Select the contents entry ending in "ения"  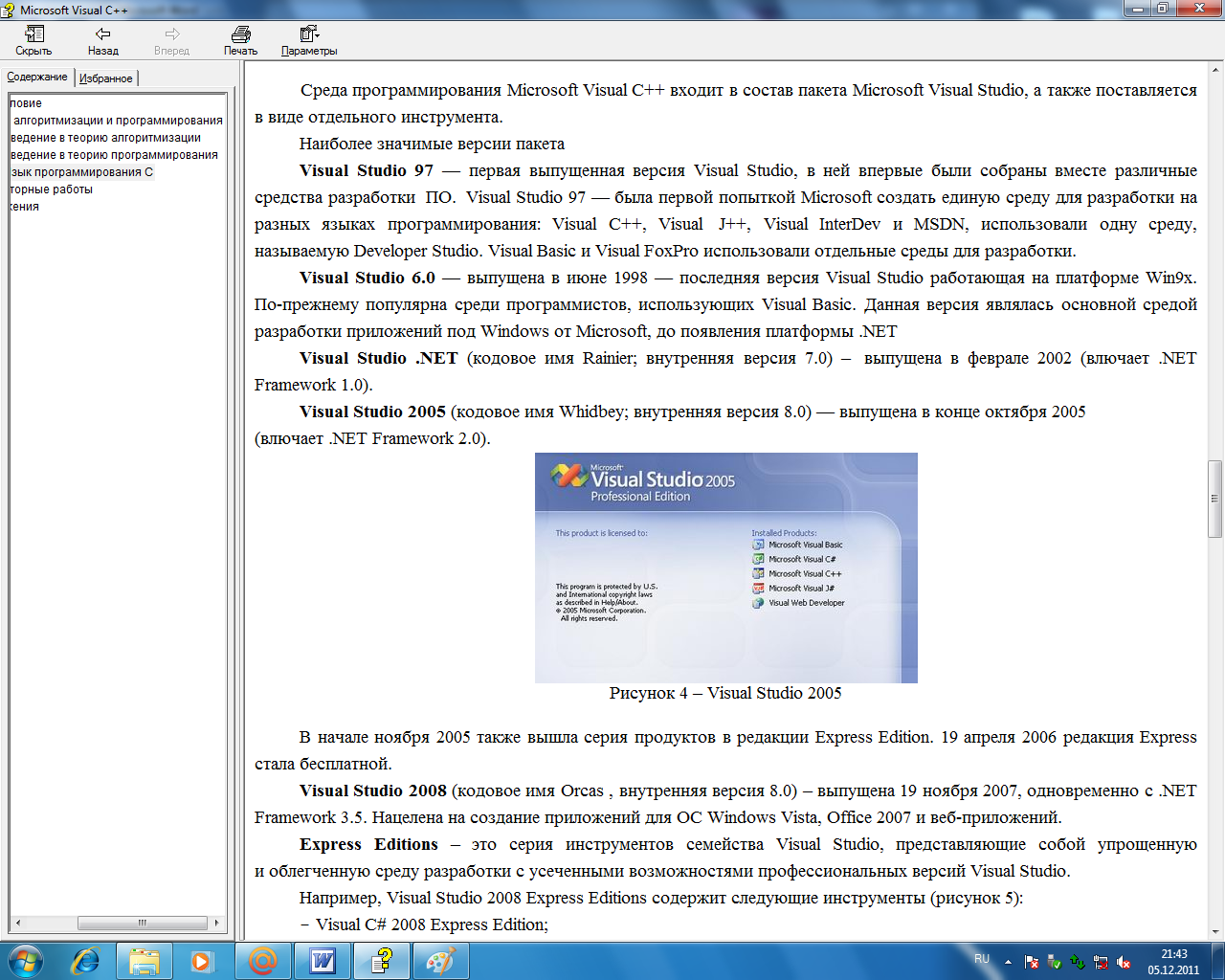(x=25, y=207)
